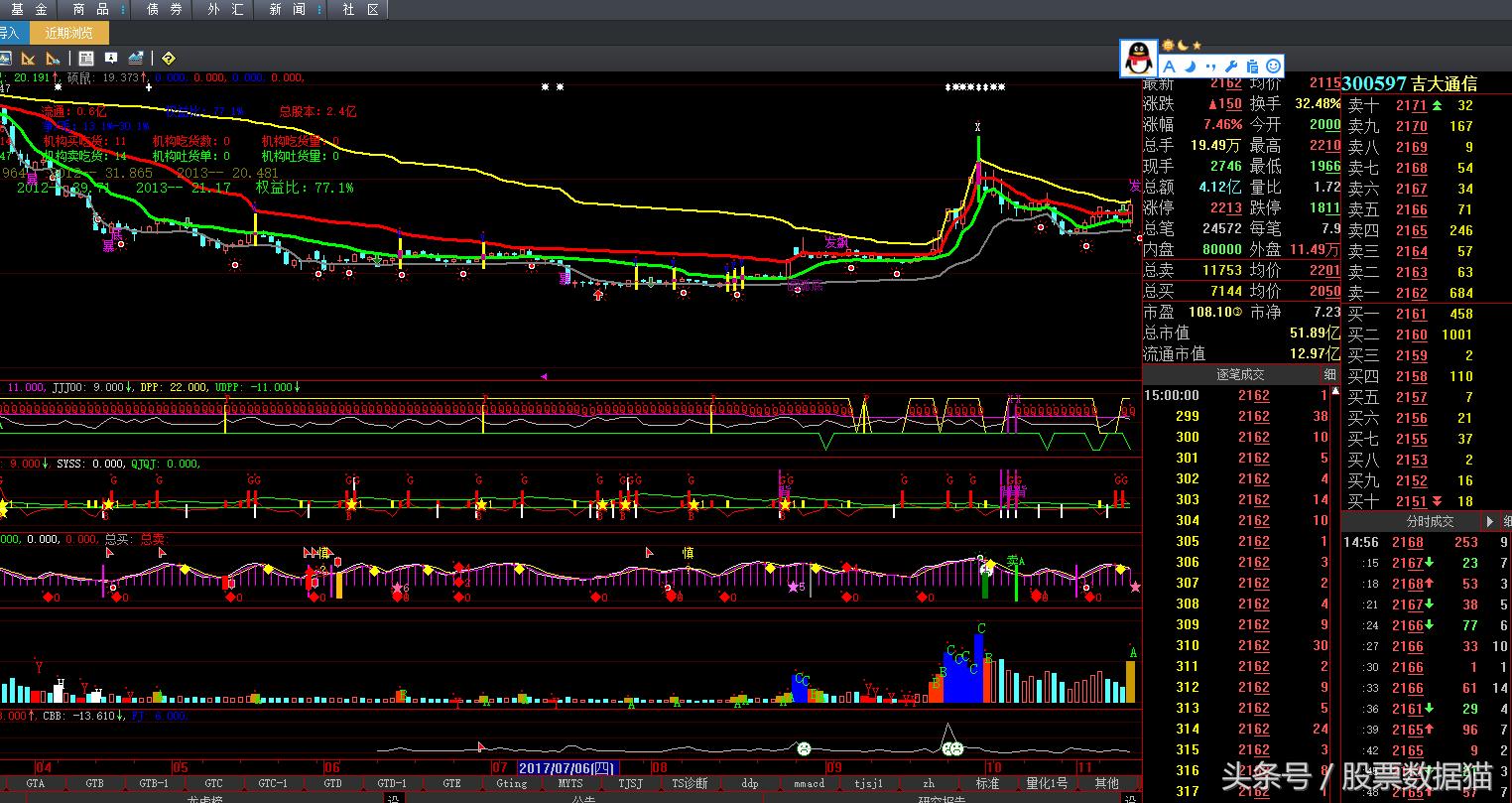
Task: Select the GTB indicator tab
Action: point(94,783)
